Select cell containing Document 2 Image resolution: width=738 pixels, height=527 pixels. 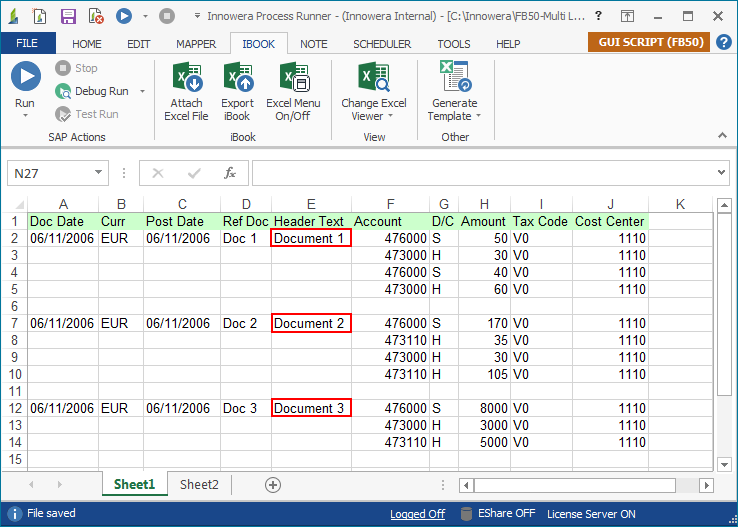click(x=311, y=323)
